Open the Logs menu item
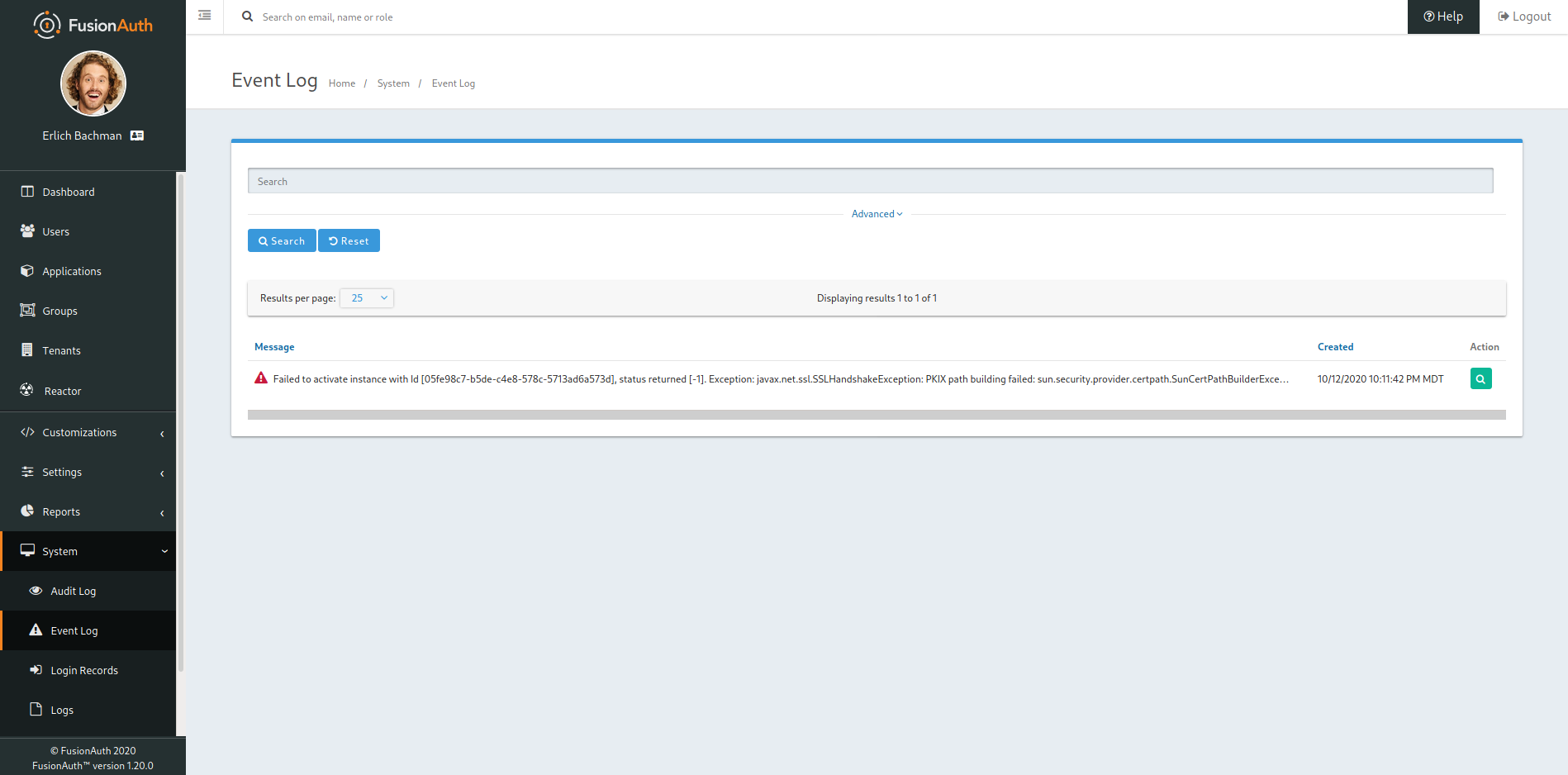The width and height of the screenshot is (1568, 775). click(x=61, y=709)
